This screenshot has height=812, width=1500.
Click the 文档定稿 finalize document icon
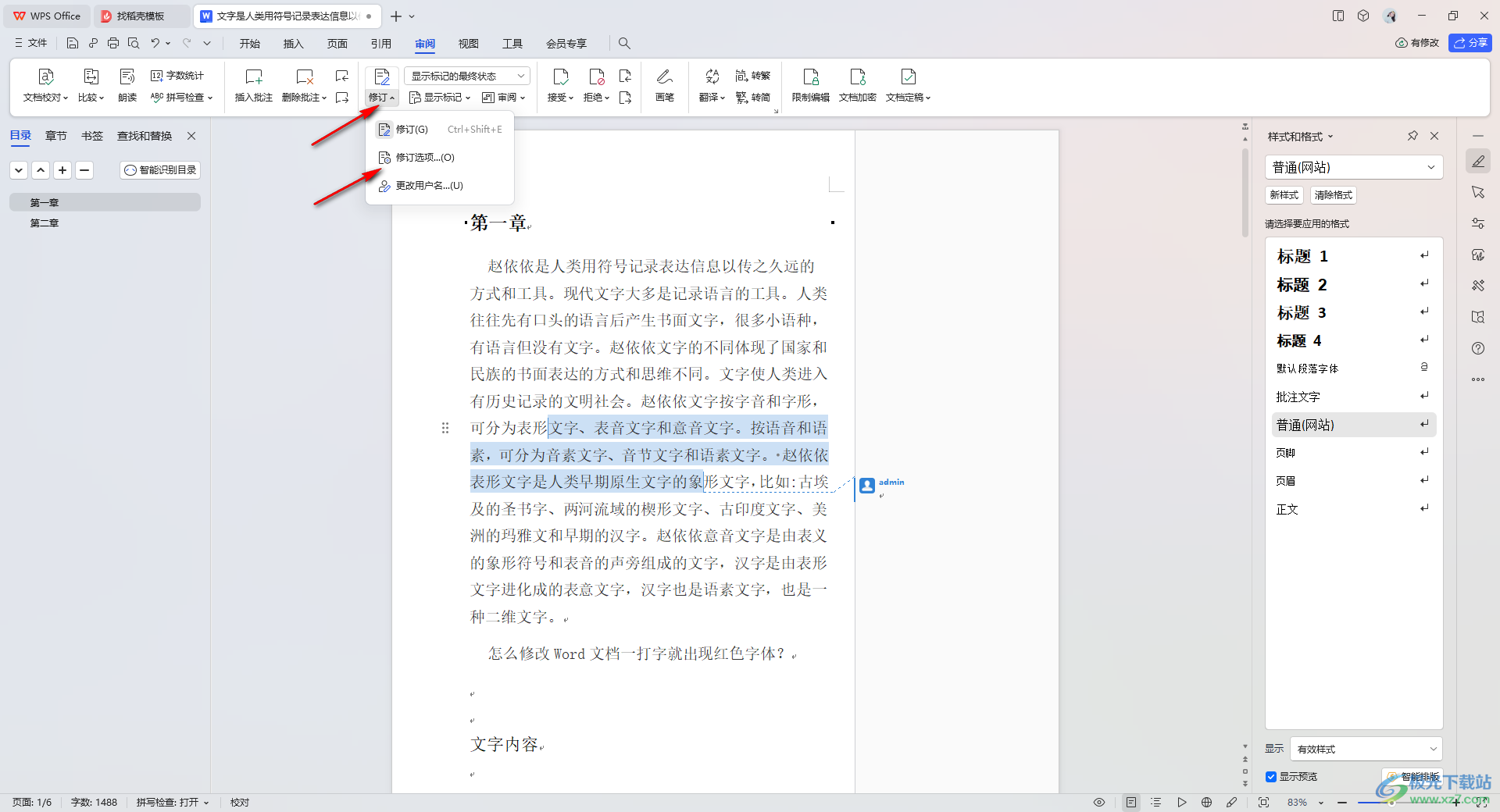click(x=908, y=77)
